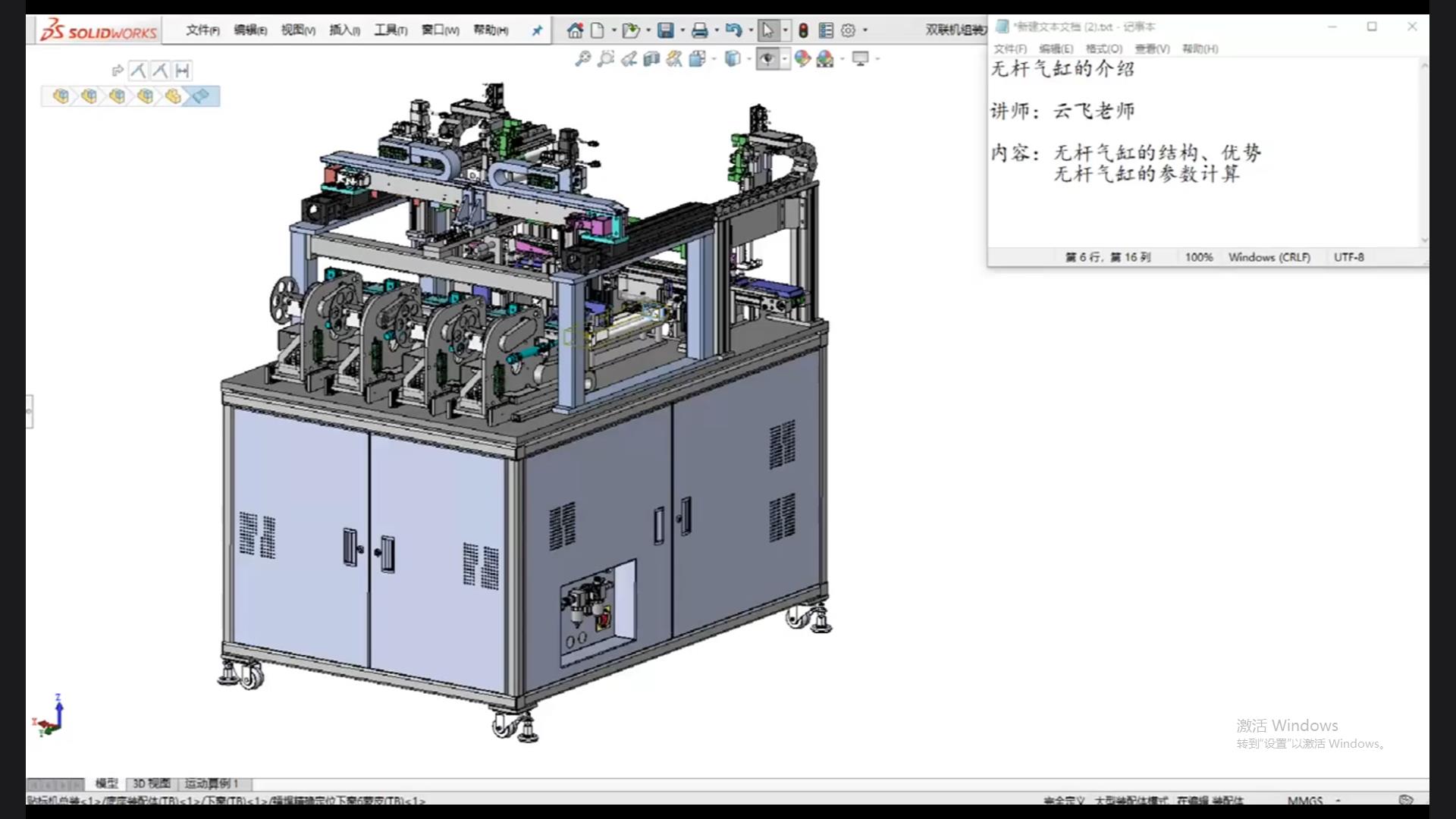Activate the Section View icon

tap(651, 58)
